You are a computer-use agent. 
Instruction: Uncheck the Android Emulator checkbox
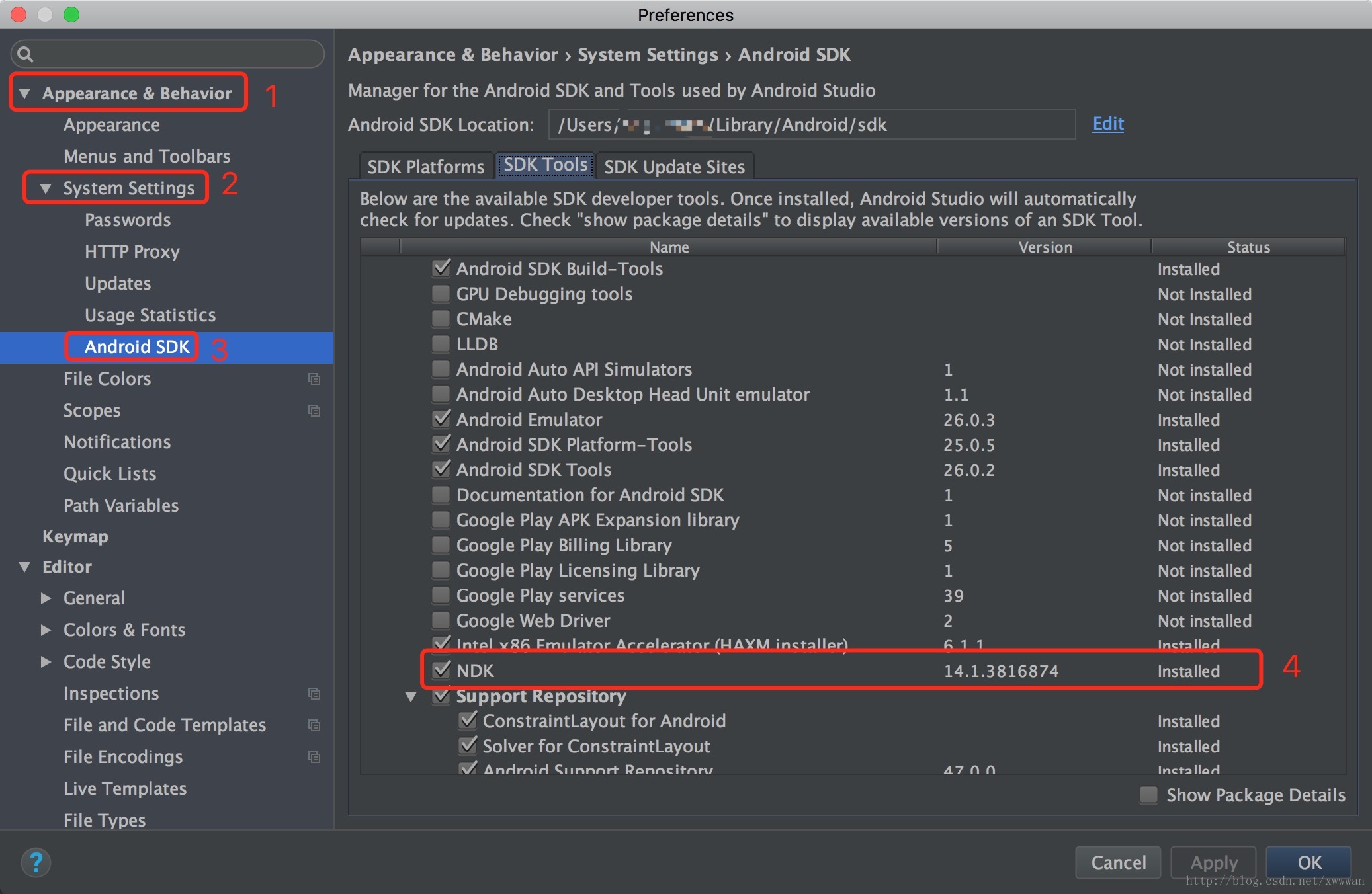pyautogui.click(x=441, y=419)
